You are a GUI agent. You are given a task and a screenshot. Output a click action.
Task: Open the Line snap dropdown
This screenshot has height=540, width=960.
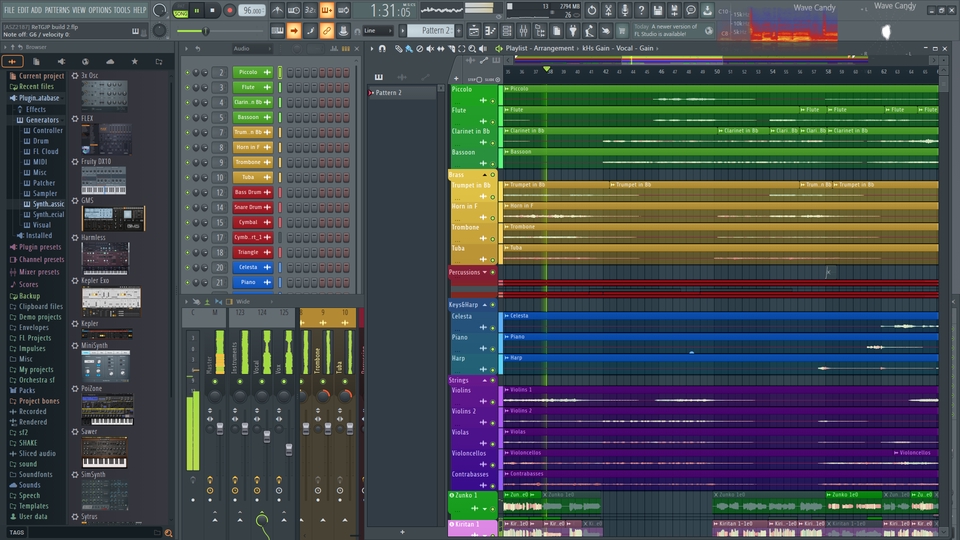[378, 31]
